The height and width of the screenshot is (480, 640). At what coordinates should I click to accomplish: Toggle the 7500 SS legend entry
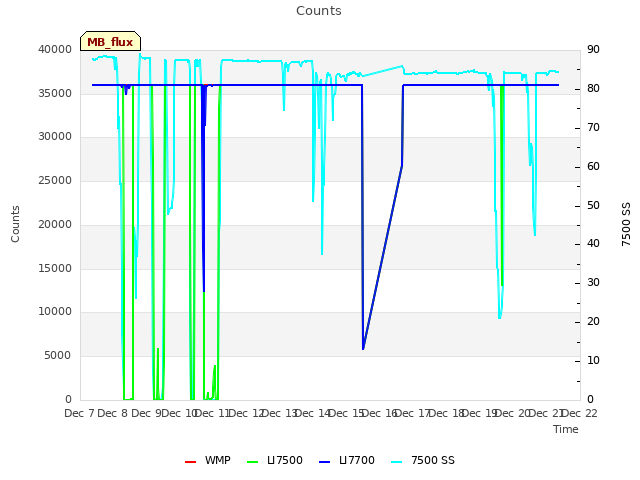pos(423,460)
